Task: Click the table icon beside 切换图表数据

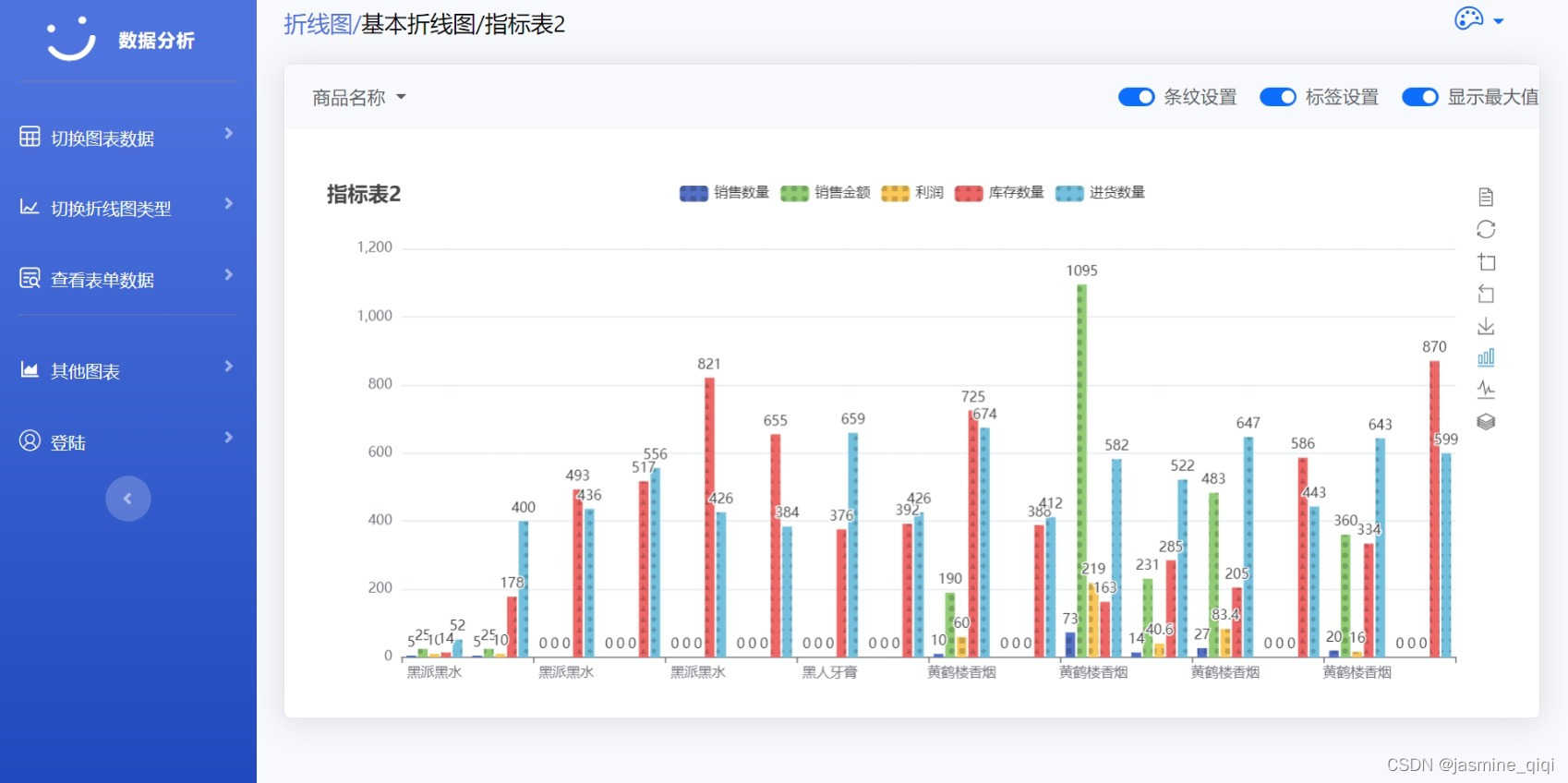Action: click(30, 137)
